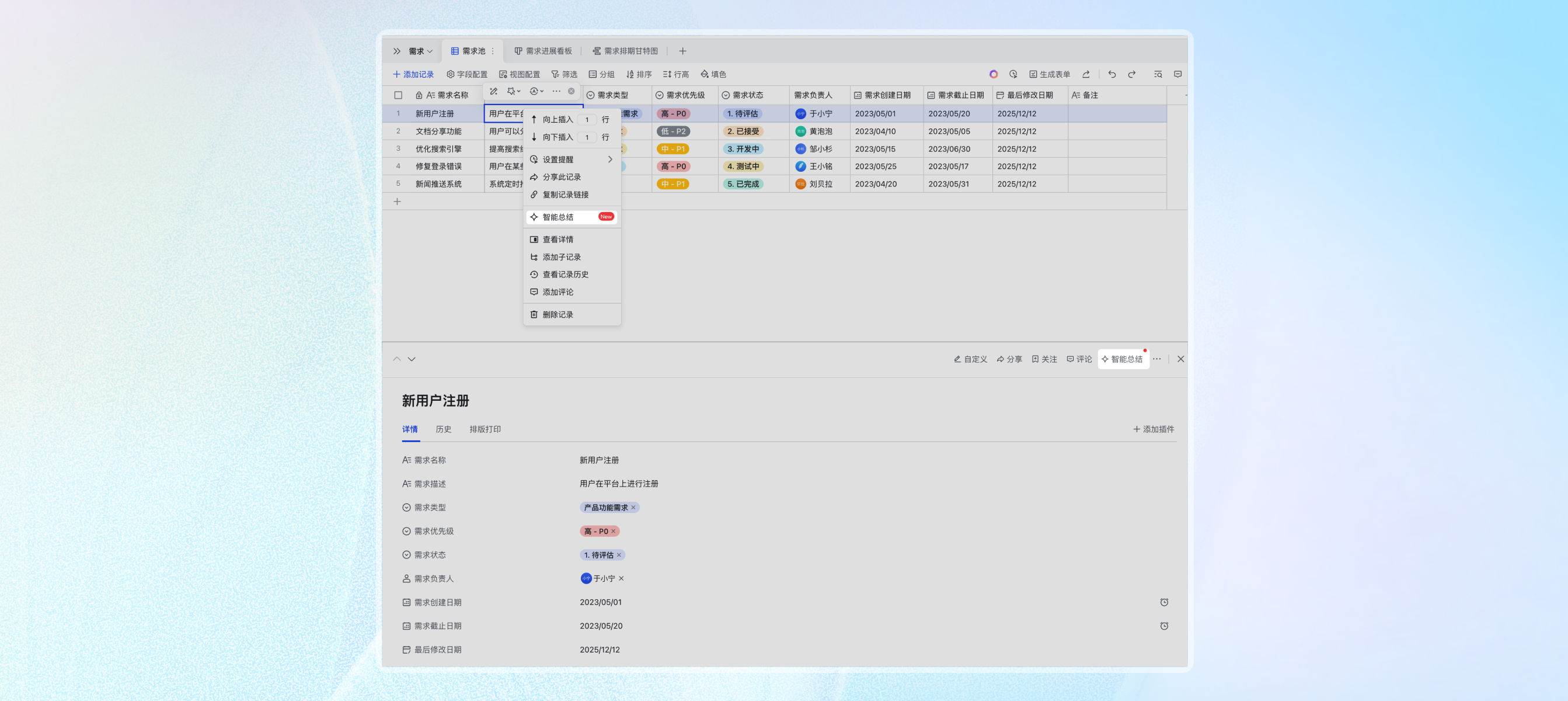Go to previous record with up arrow
This screenshot has height=701, width=1568.
click(x=397, y=359)
